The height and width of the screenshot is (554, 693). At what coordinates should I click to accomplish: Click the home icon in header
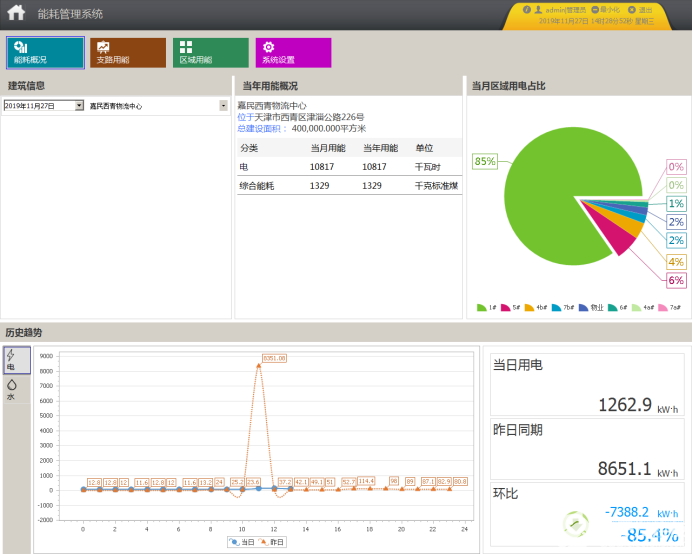tap(16, 12)
